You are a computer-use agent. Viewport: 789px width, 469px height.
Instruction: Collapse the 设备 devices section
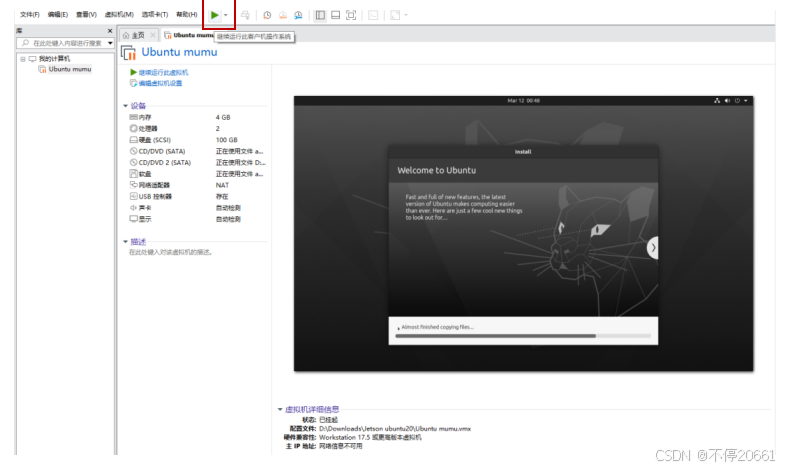[x=125, y=106]
